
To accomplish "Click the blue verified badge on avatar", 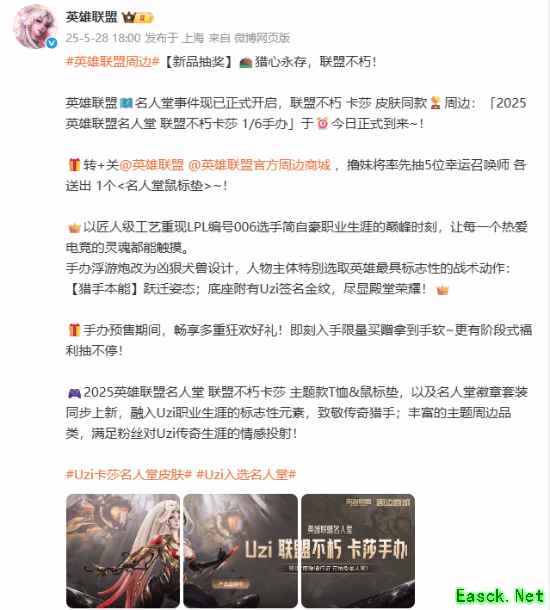I will click(51, 43).
